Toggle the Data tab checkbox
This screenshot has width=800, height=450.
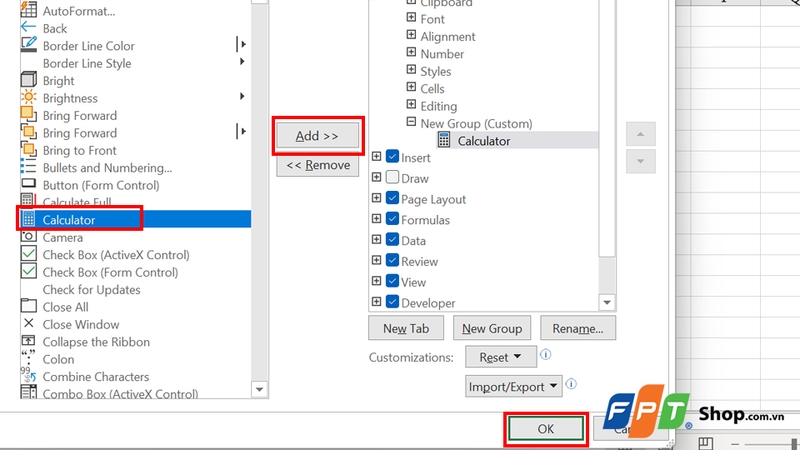392,239
